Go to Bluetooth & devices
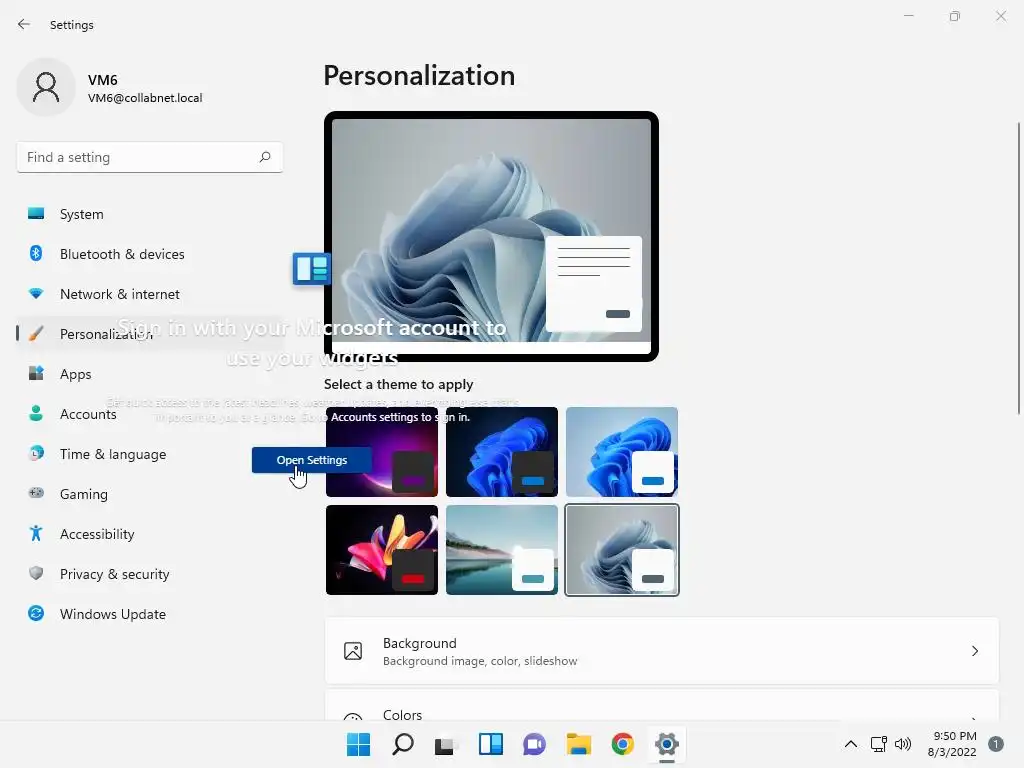Viewport: 1024px width, 768px height. (150, 253)
